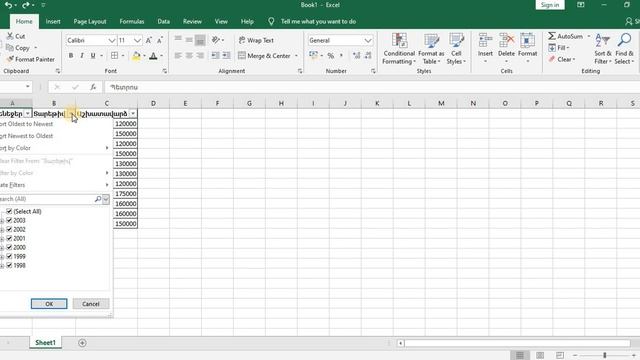Choose Sort Oldest to Newest
Image resolution: width=640 pixels, height=360 pixels.
pyautogui.click(x=26, y=124)
